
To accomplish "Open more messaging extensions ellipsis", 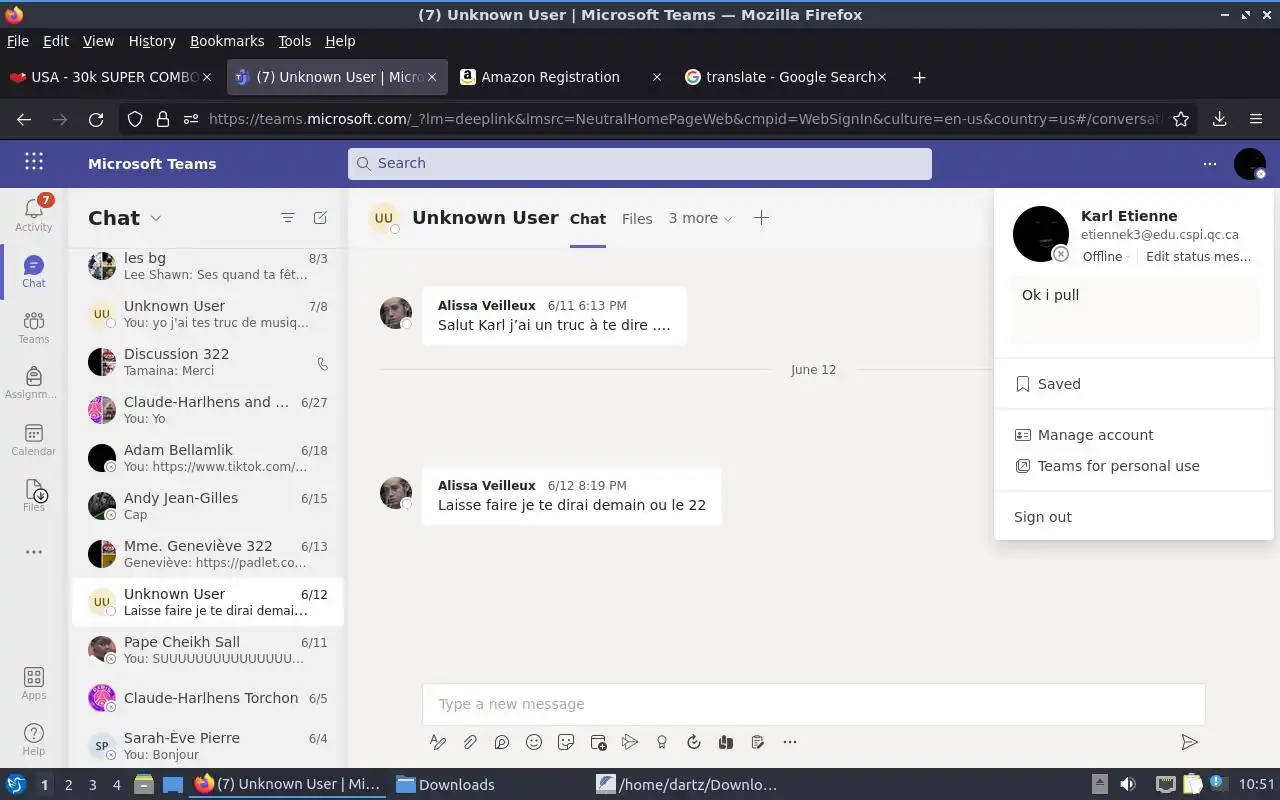I will 790,742.
